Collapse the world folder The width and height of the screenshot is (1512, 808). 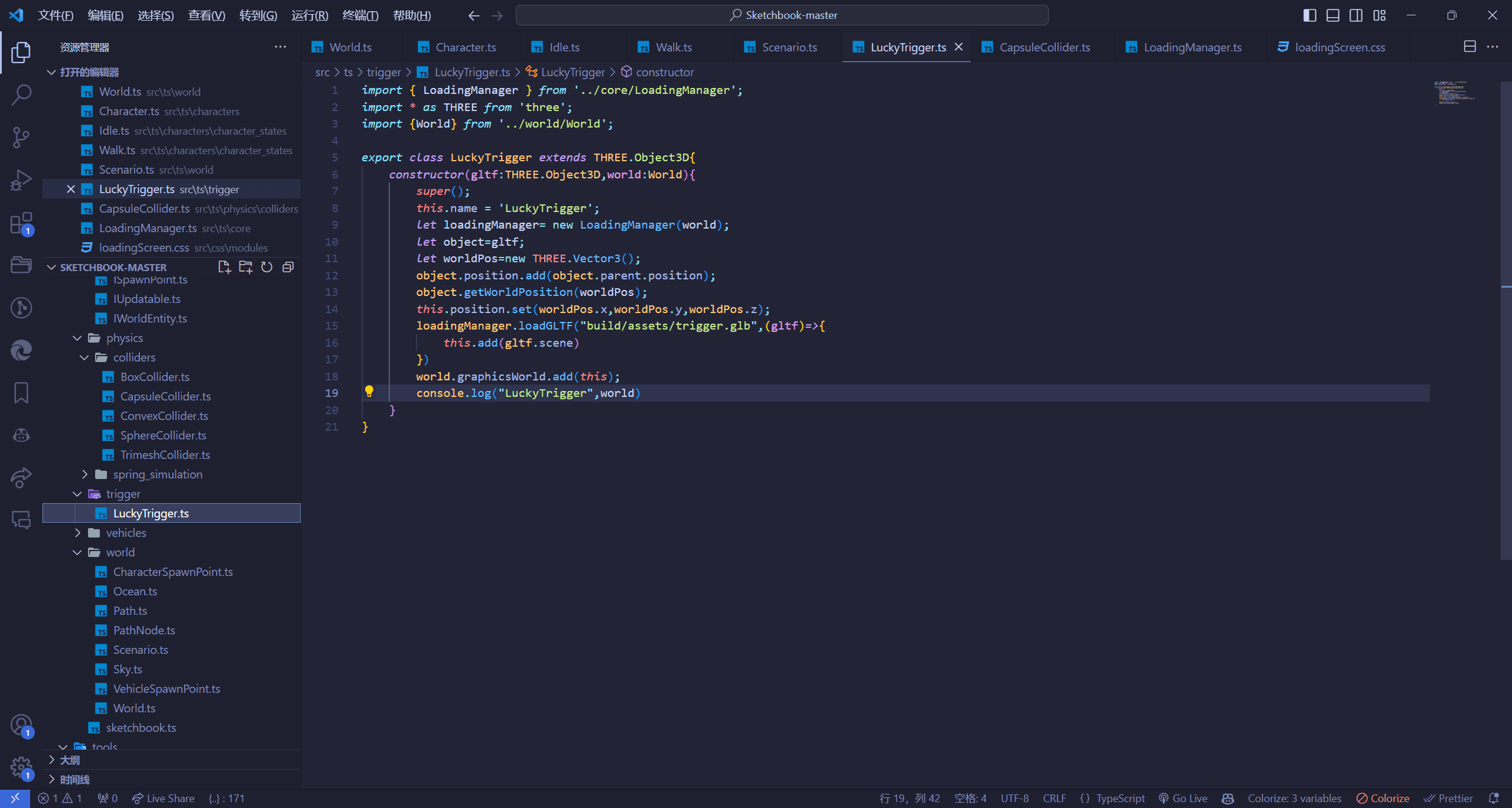click(x=77, y=552)
